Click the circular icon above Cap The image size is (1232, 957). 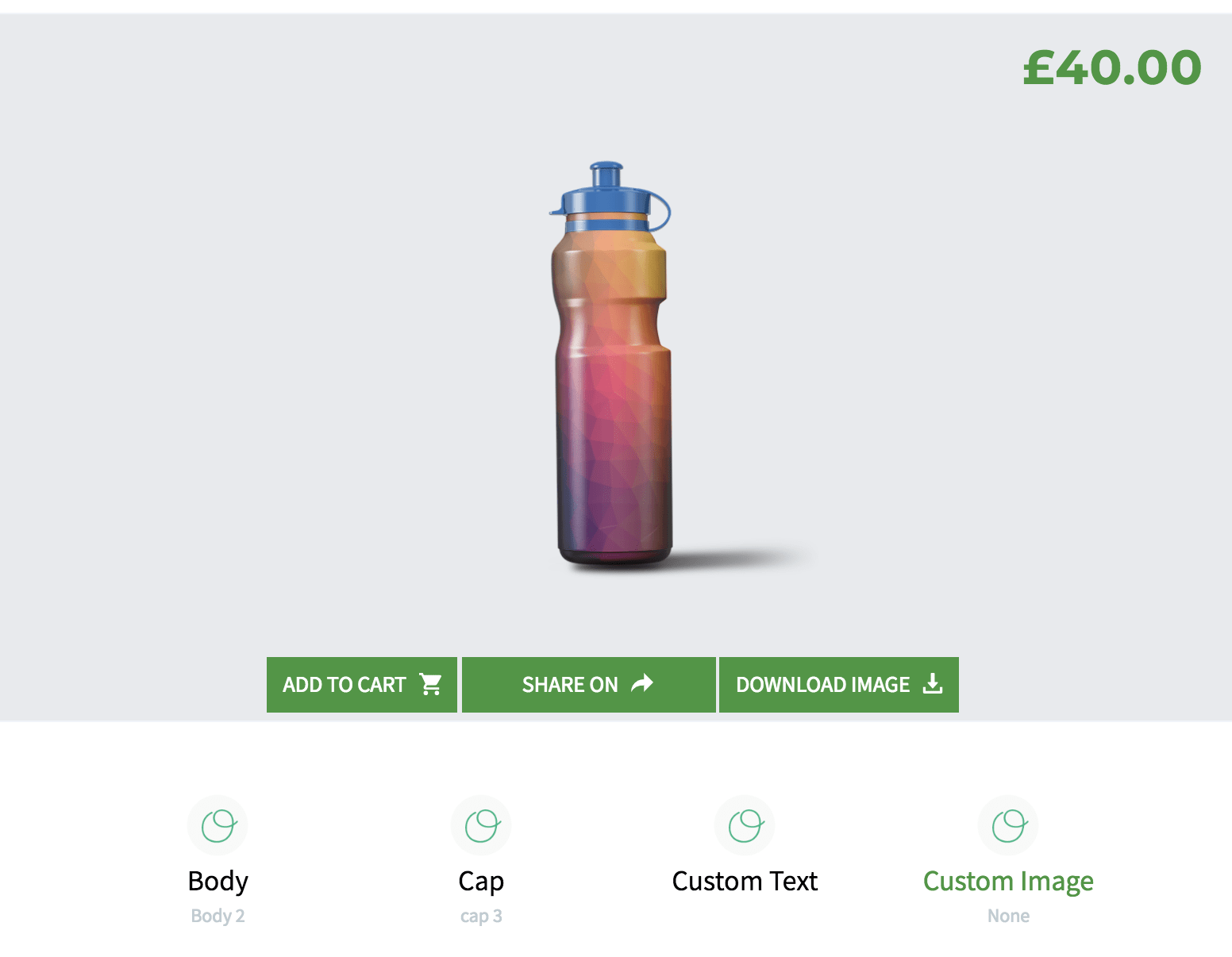pyautogui.click(x=481, y=825)
